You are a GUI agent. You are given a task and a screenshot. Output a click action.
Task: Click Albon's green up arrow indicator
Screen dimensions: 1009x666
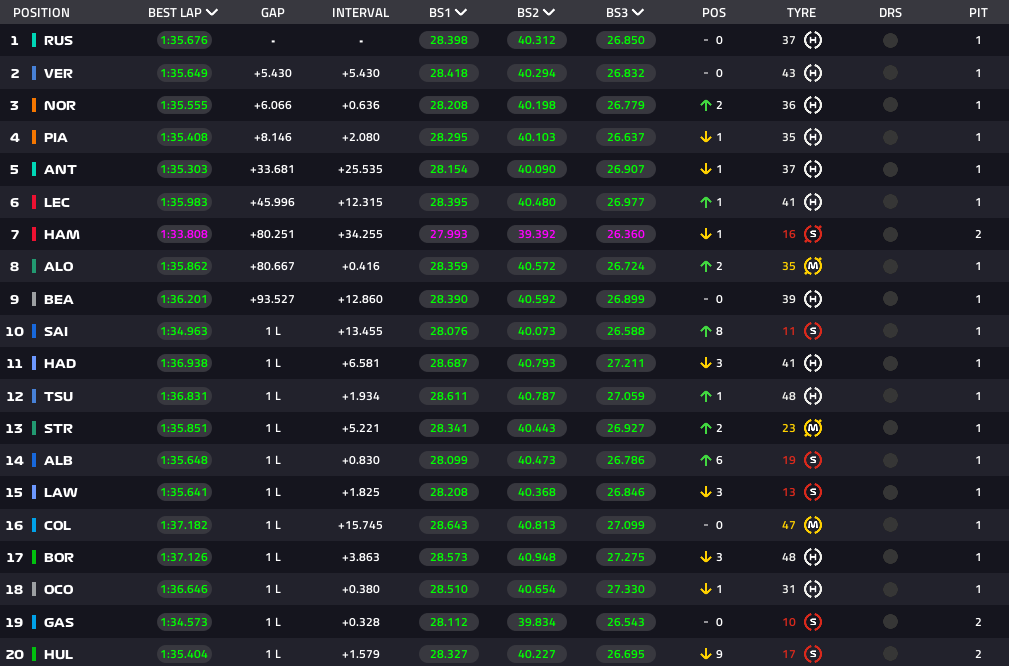706,460
